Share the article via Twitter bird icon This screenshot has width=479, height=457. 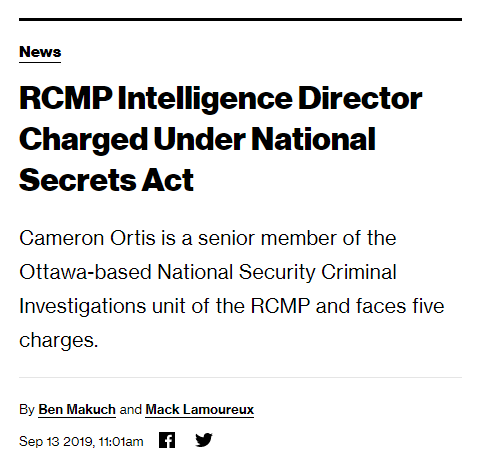(204, 440)
